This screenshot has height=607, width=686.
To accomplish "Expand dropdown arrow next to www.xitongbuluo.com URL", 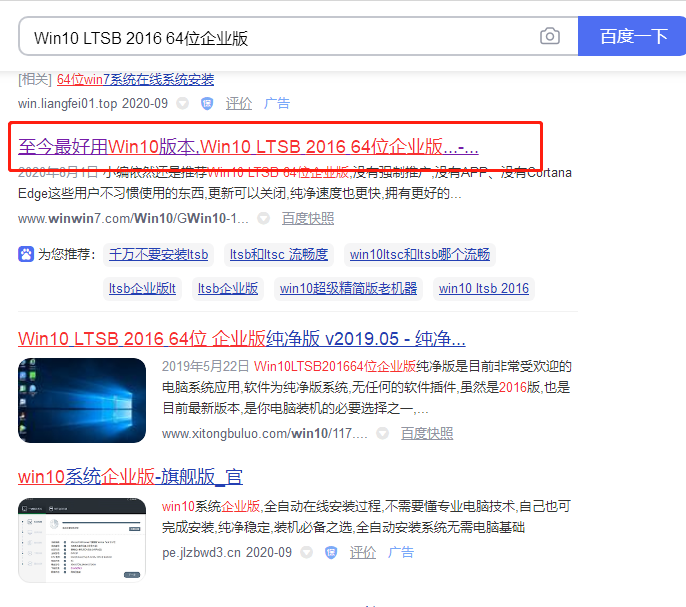I will pyautogui.click(x=383, y=434).
